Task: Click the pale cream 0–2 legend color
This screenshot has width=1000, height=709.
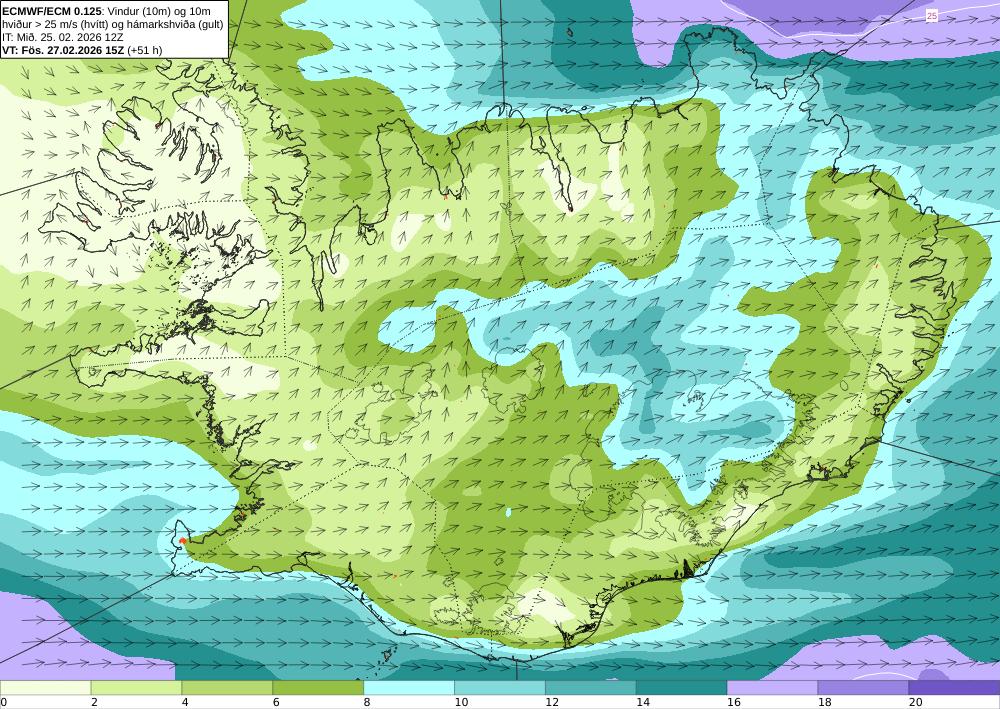Action: pyautogui.click(x=45, y=687)
